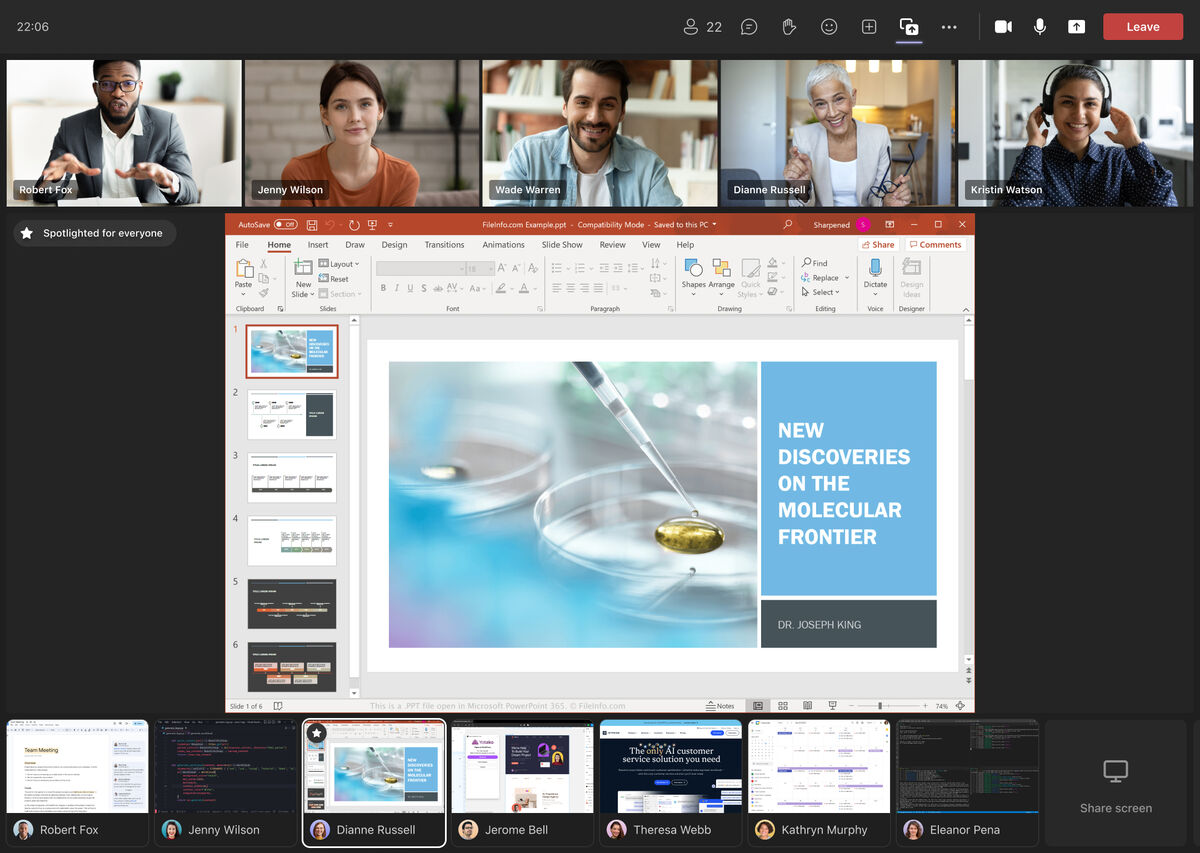
Task: Open the more actions ellipsis menu
Action: (949, 27)
